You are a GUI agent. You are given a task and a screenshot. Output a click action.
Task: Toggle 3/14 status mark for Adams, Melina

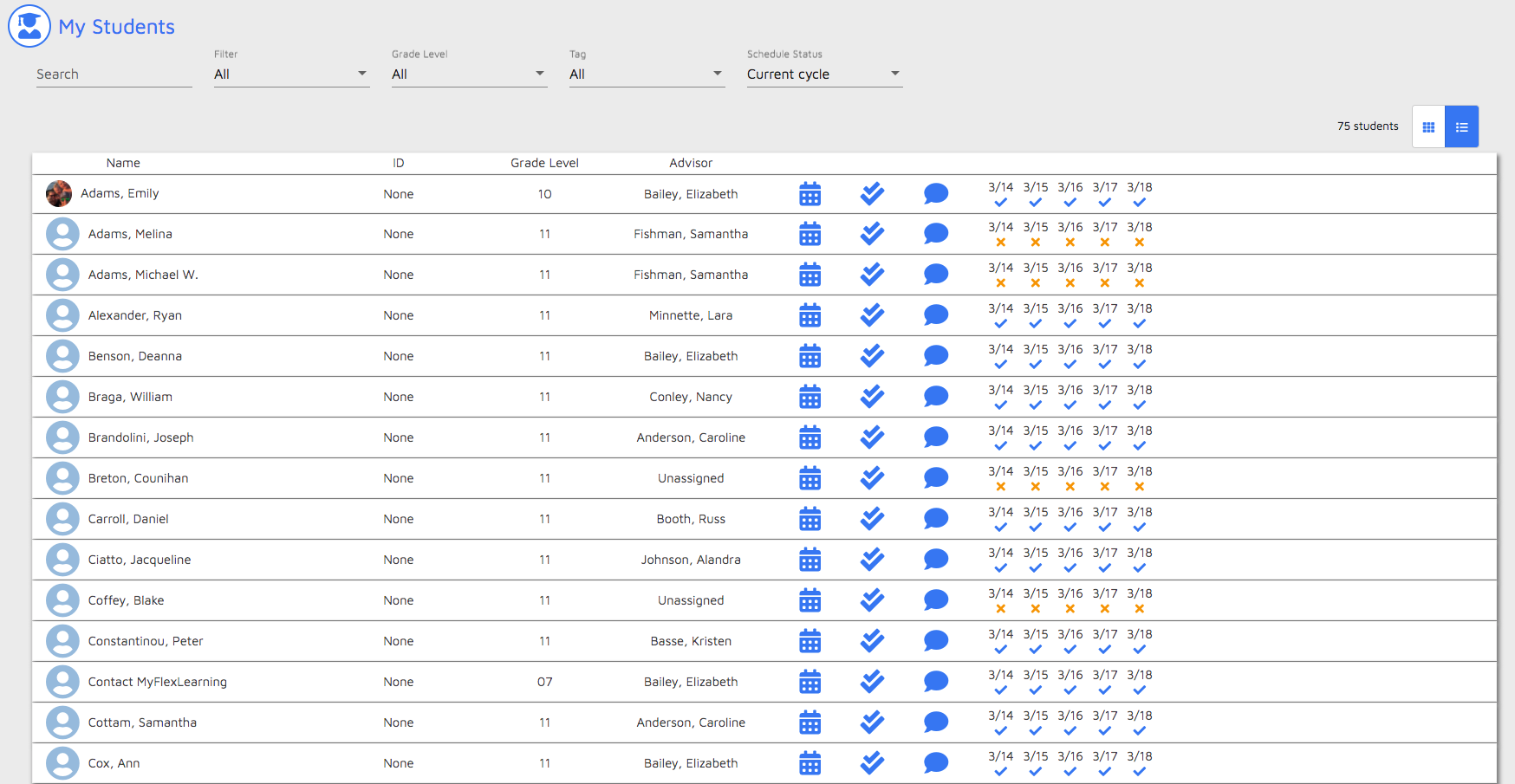pos(1000,243)
